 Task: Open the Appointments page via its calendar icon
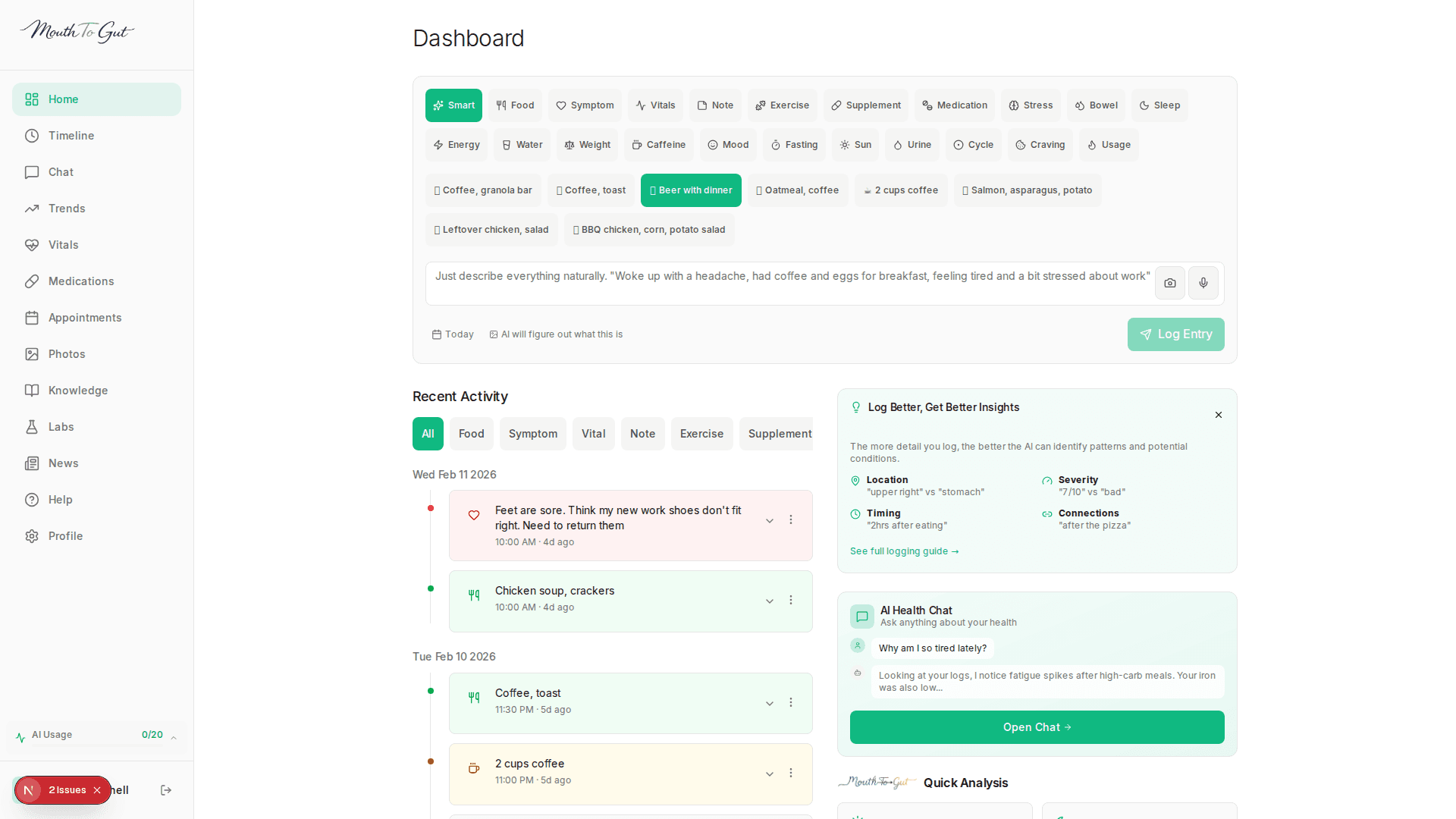tap(32, 318)
